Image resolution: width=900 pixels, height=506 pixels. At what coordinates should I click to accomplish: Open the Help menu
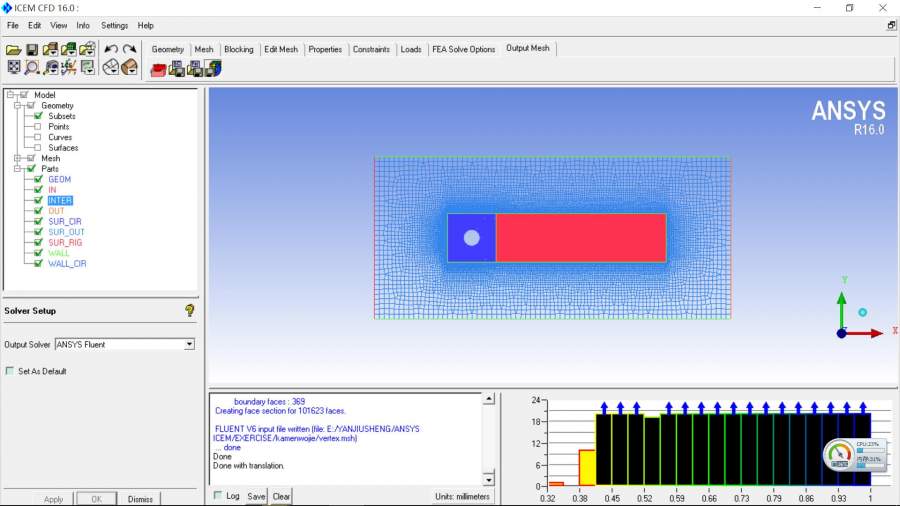tap(145, 26)
